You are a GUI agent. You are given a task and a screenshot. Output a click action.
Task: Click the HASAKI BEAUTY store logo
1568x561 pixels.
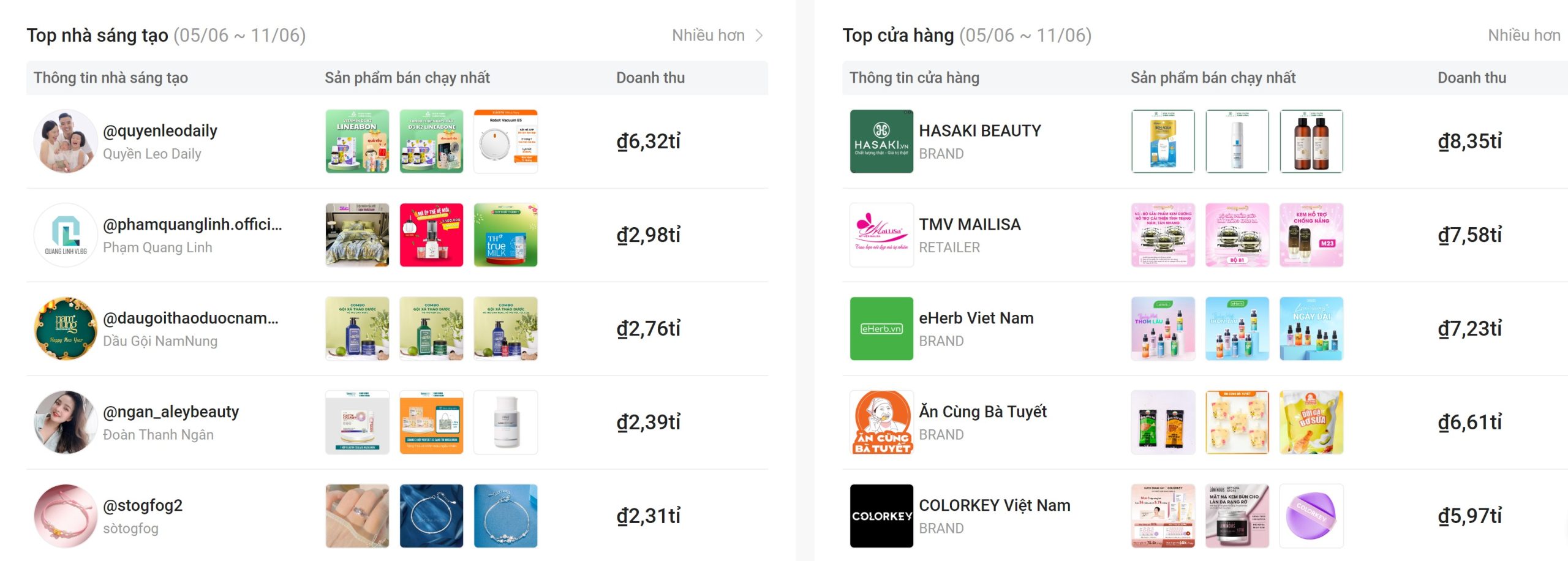881,141
